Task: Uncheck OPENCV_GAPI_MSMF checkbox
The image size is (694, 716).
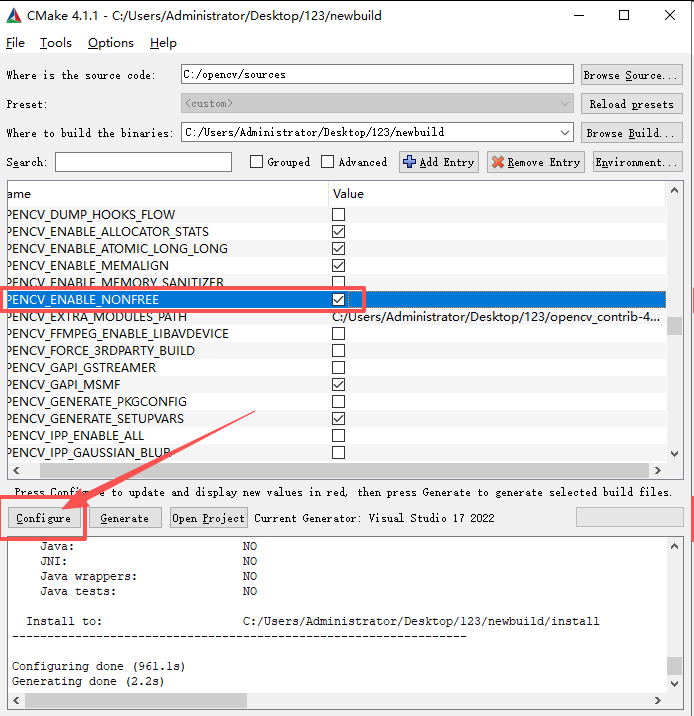Action: pyautogui.click(x=338, y=384)
